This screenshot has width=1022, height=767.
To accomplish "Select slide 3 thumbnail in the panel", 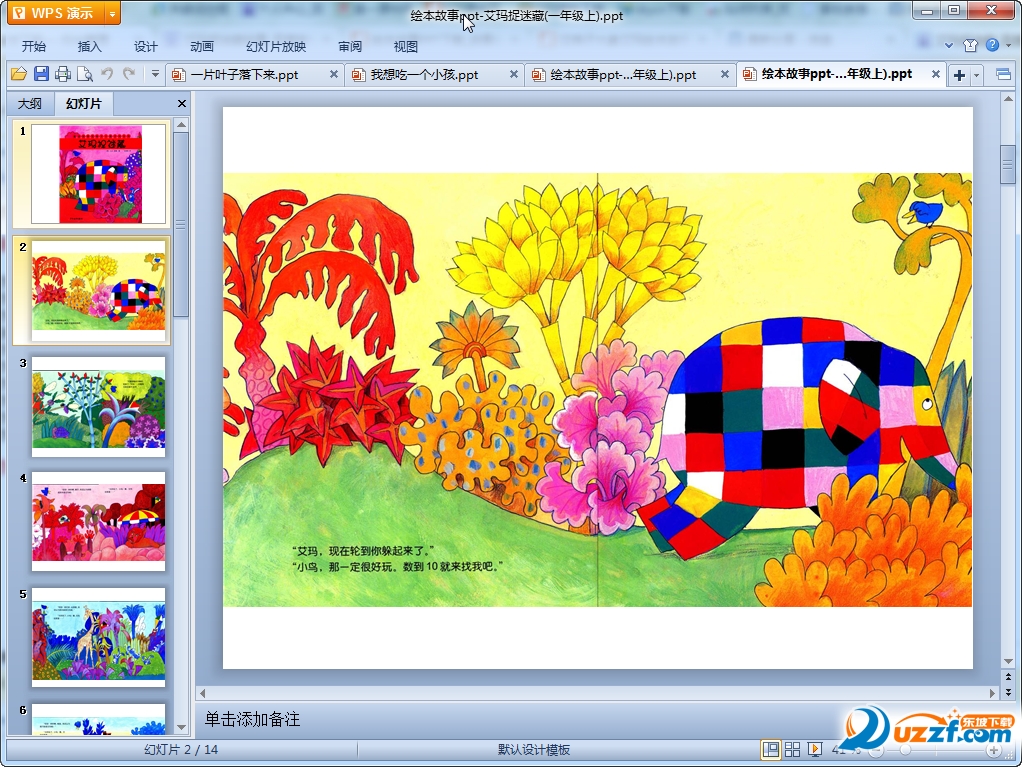I will point(98,406).
